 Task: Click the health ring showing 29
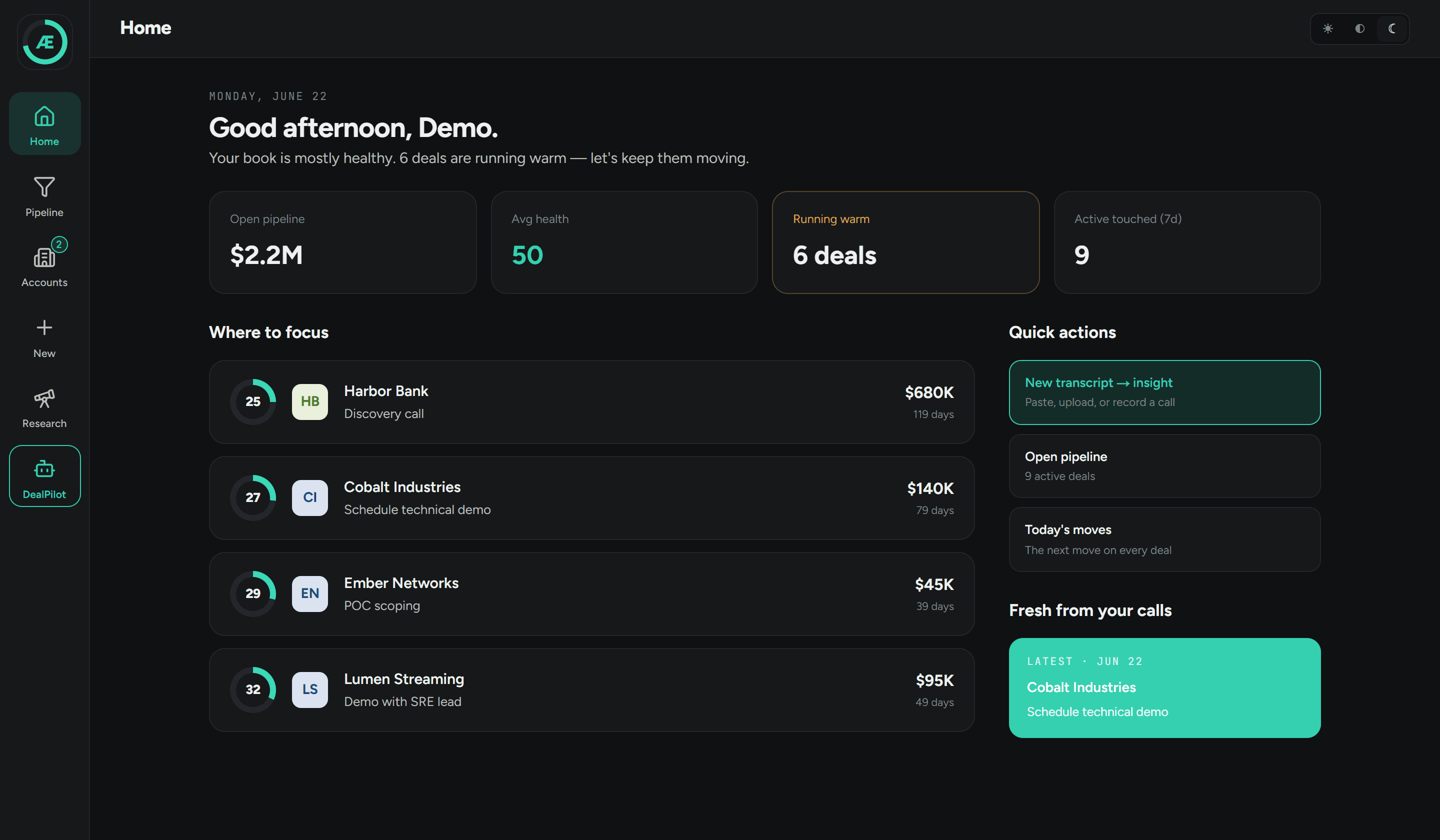253,593
